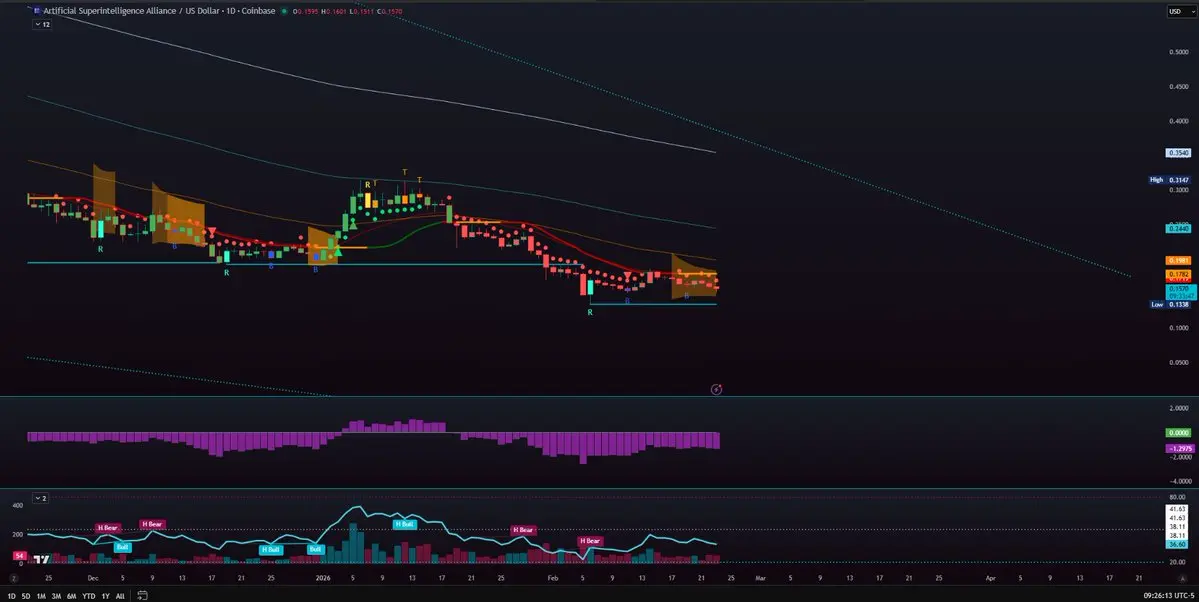The image size is (1199, 602).
Task: Click the 0.4000 level on the price axis
Action: point(1178,121)
